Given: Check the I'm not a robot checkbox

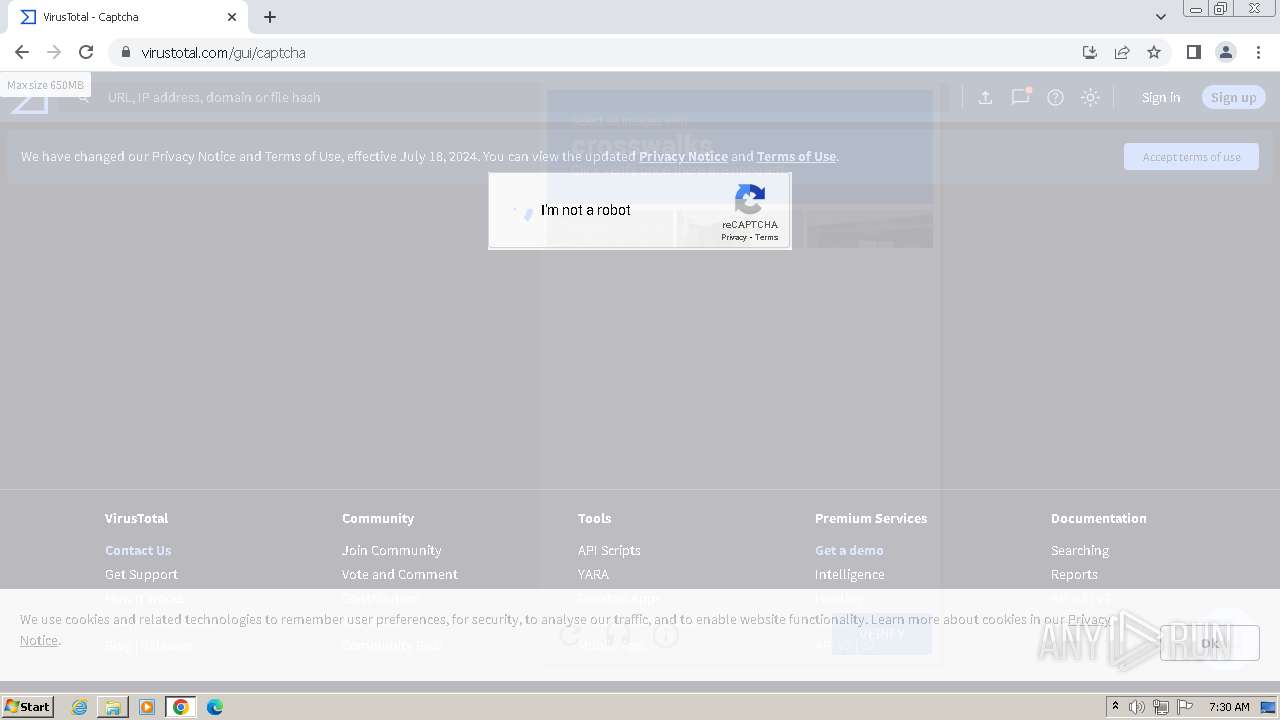Looking at the screenshot, I should [523, 211].
